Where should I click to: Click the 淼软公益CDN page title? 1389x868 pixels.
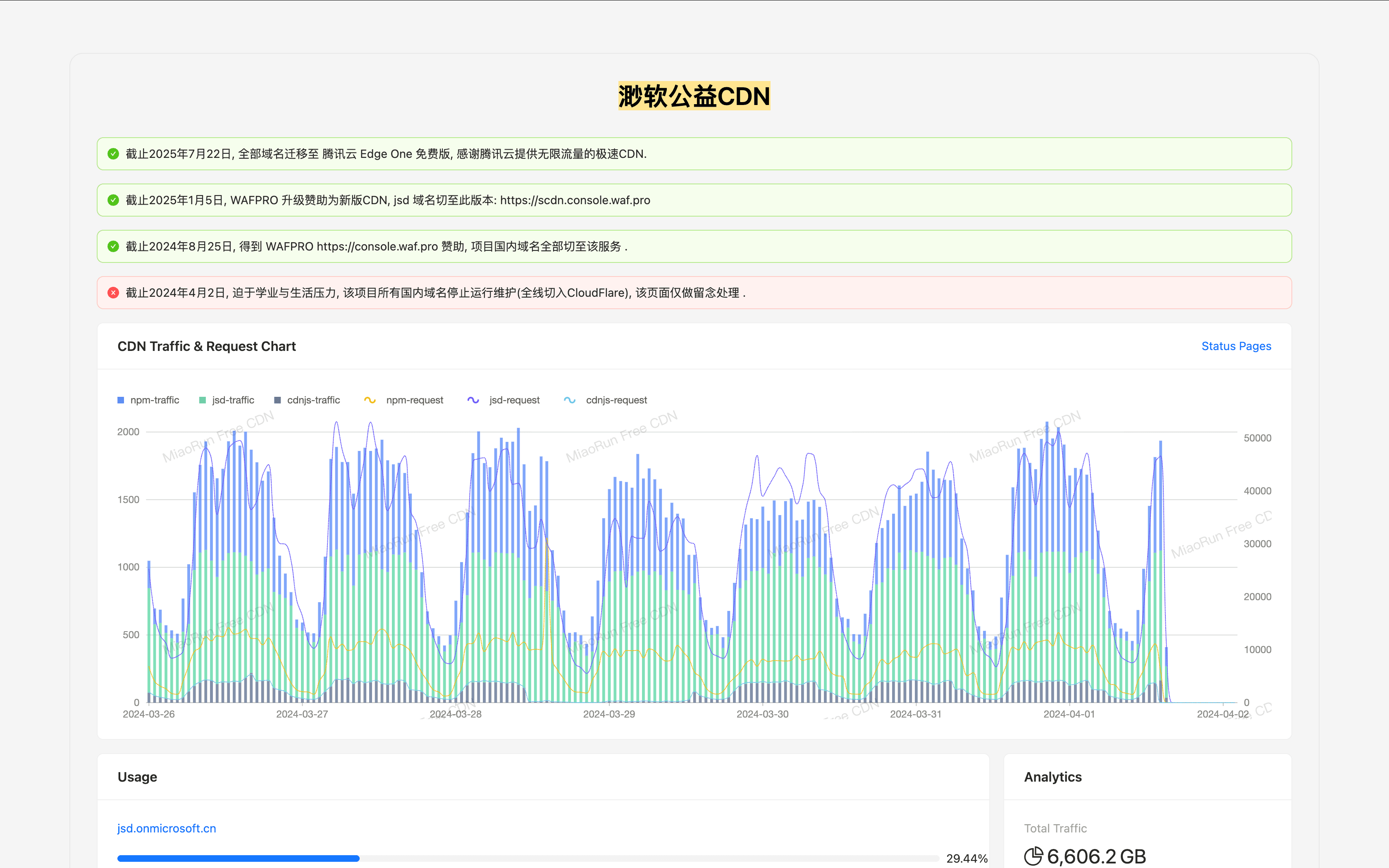click(x=694, y=96)
